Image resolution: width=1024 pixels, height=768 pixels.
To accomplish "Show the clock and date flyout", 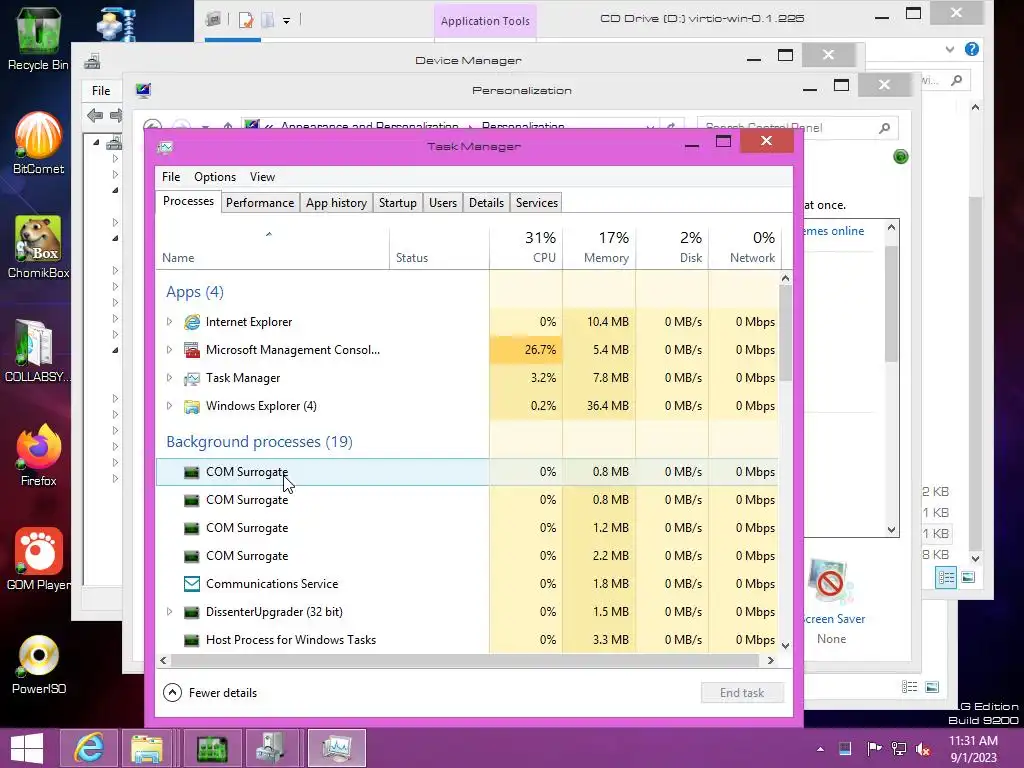I will click(973, 749).
